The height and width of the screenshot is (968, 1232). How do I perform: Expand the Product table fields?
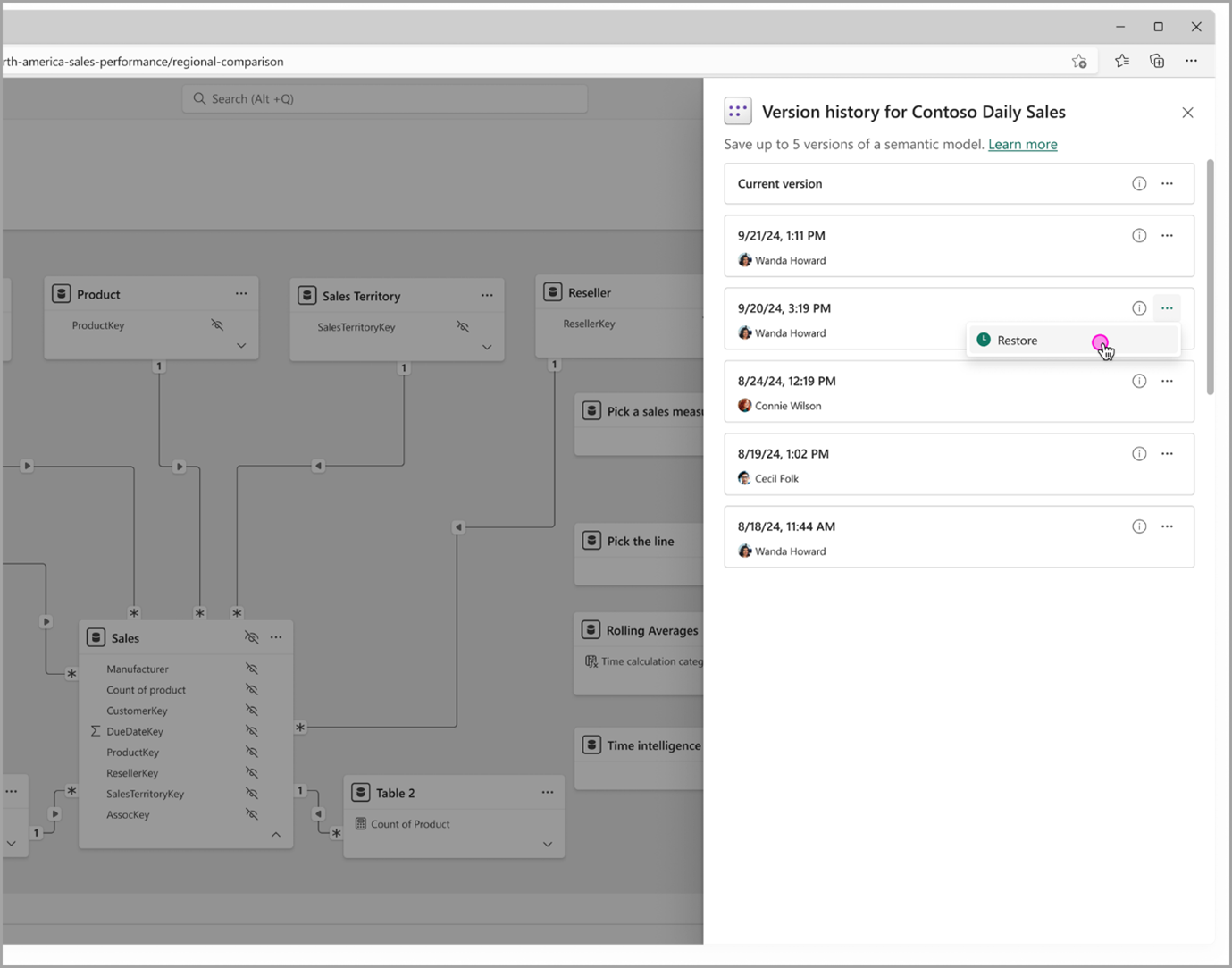[x=240, y=344]
